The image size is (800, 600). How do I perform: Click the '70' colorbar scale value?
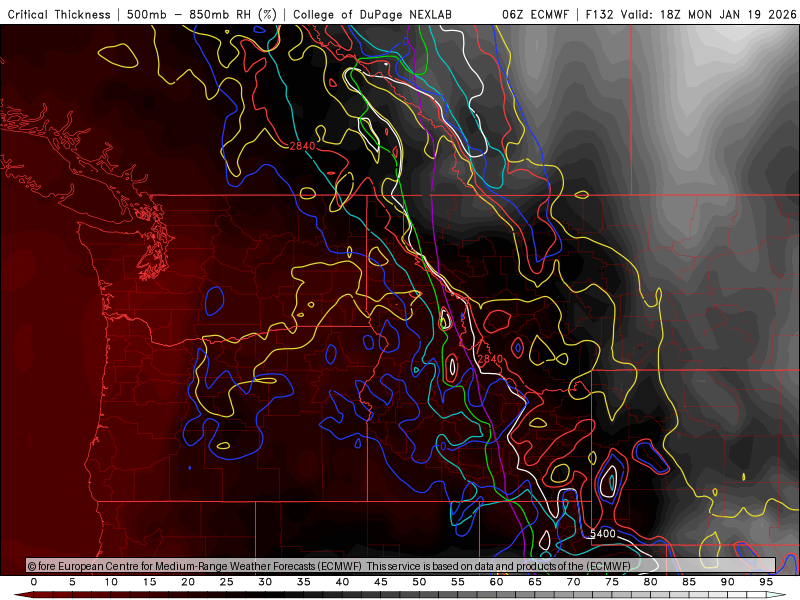tap(573, 582)
